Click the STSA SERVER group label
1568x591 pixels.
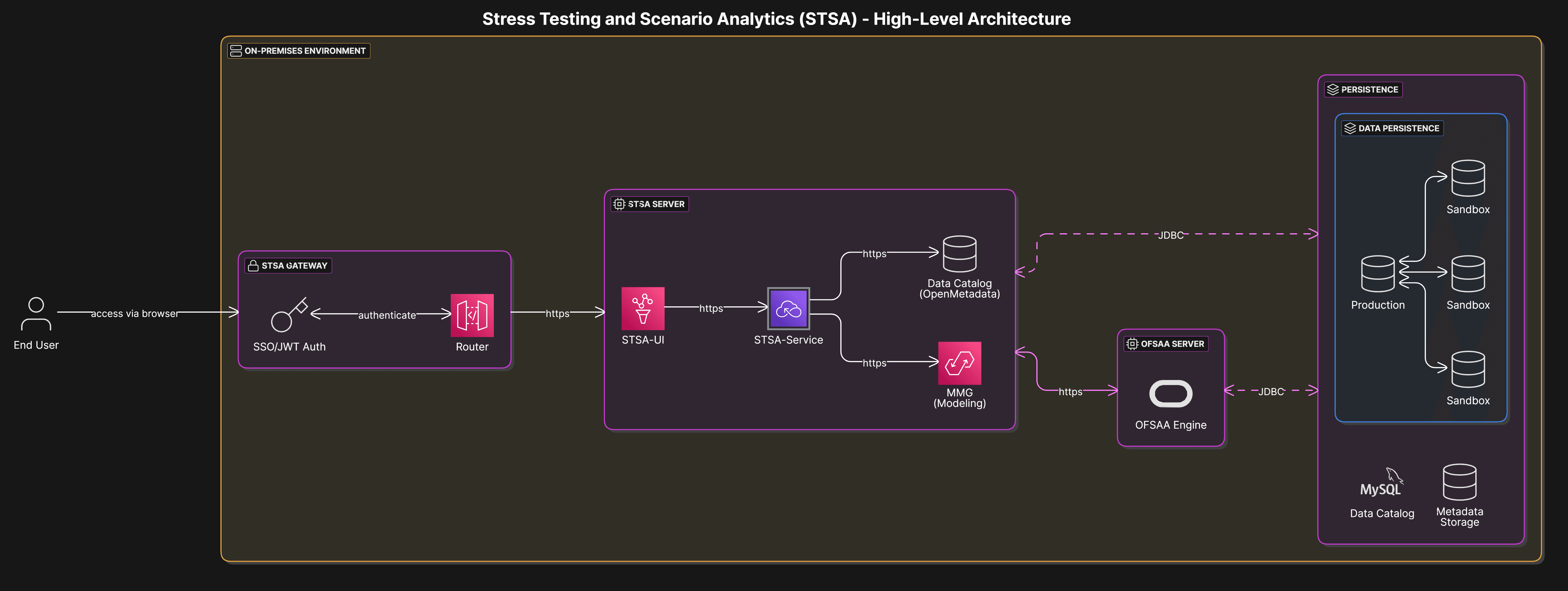tap(650, 204)
